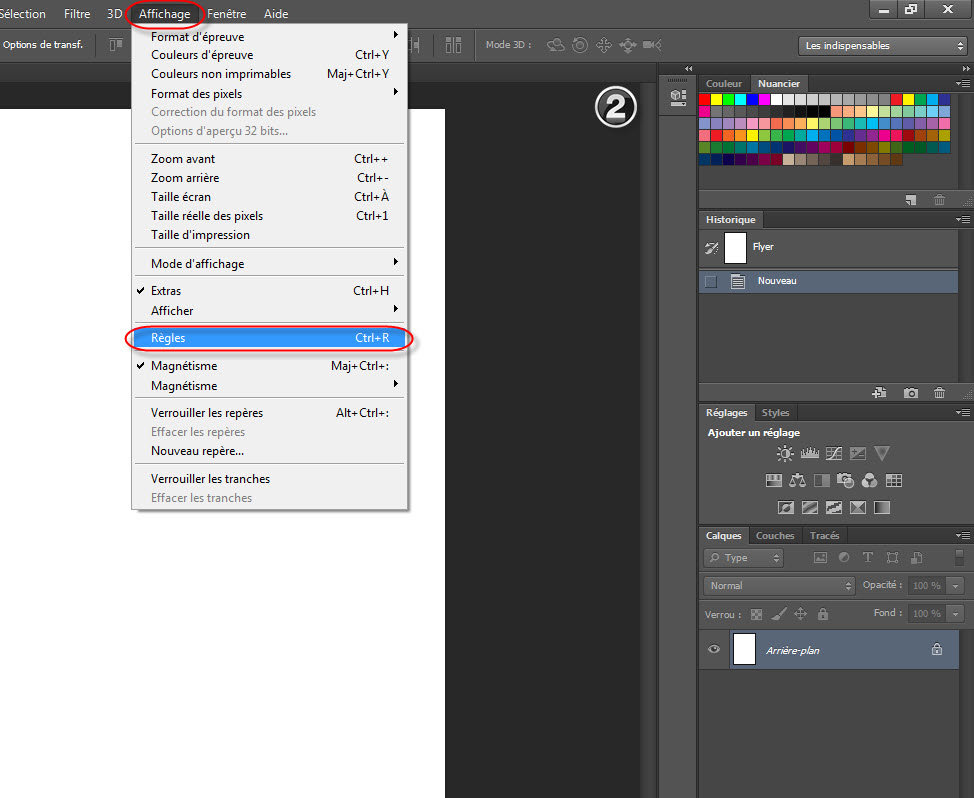Create new document from current history state
The height and width of the screenshot is (798, 974).
[879, 392]
